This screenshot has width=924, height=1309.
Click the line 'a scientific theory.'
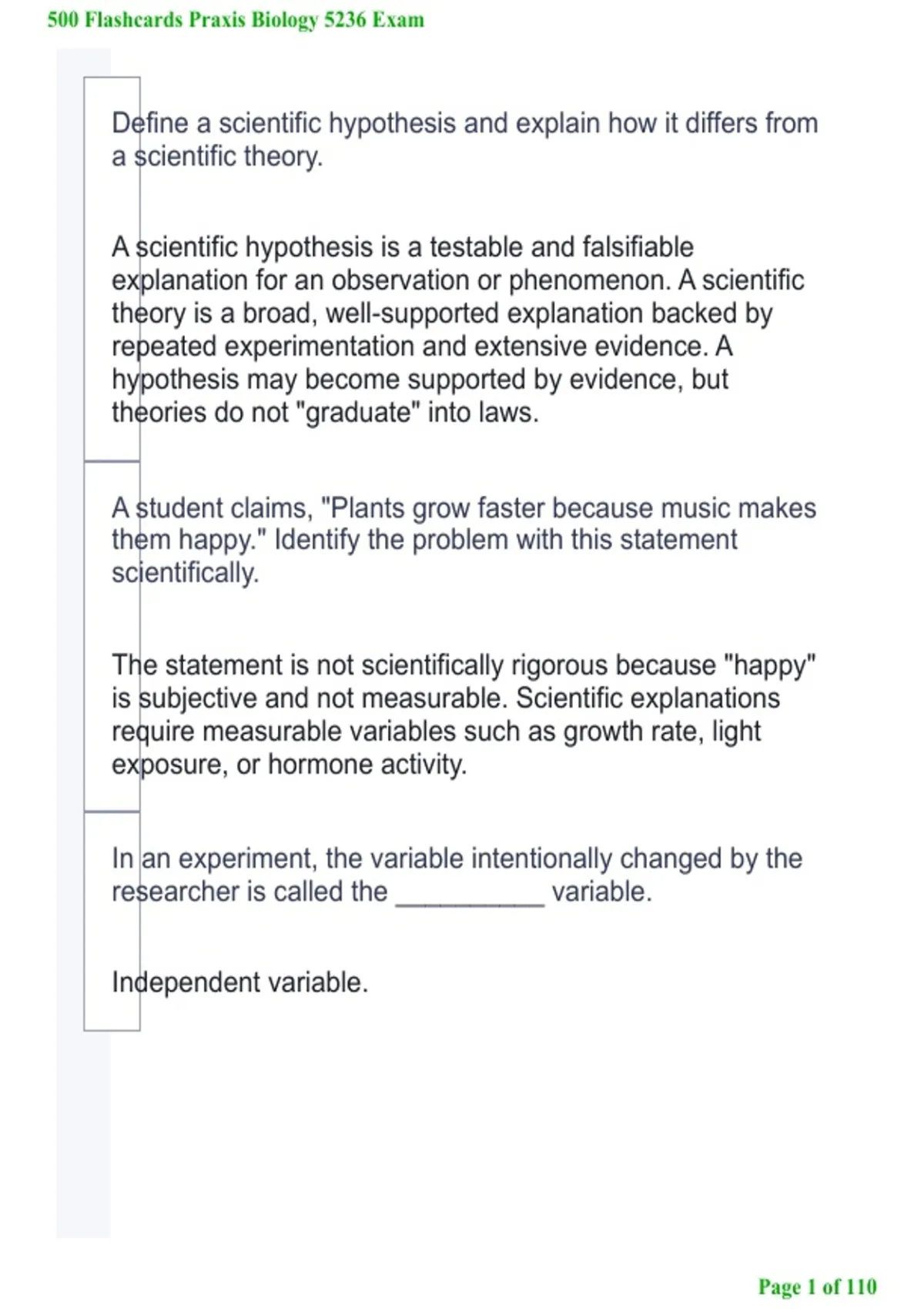click(217, 156)
